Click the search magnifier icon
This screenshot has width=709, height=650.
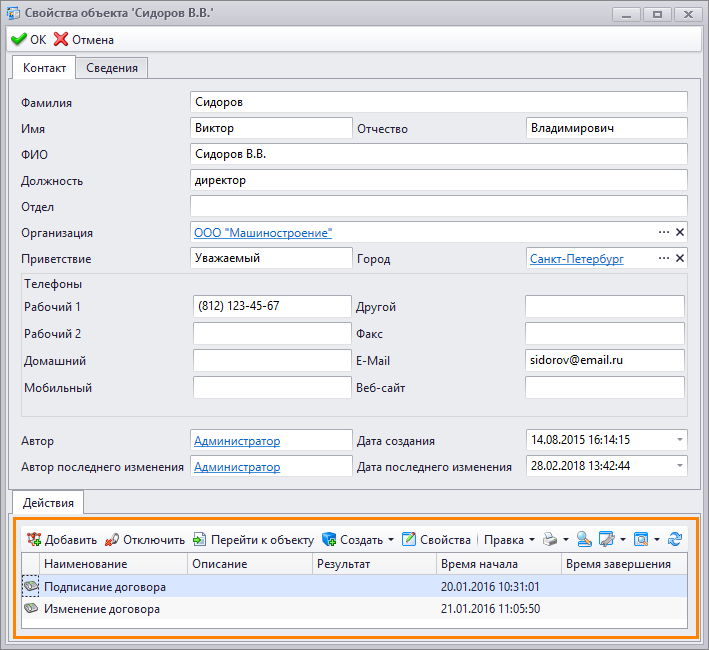[584, 539]
